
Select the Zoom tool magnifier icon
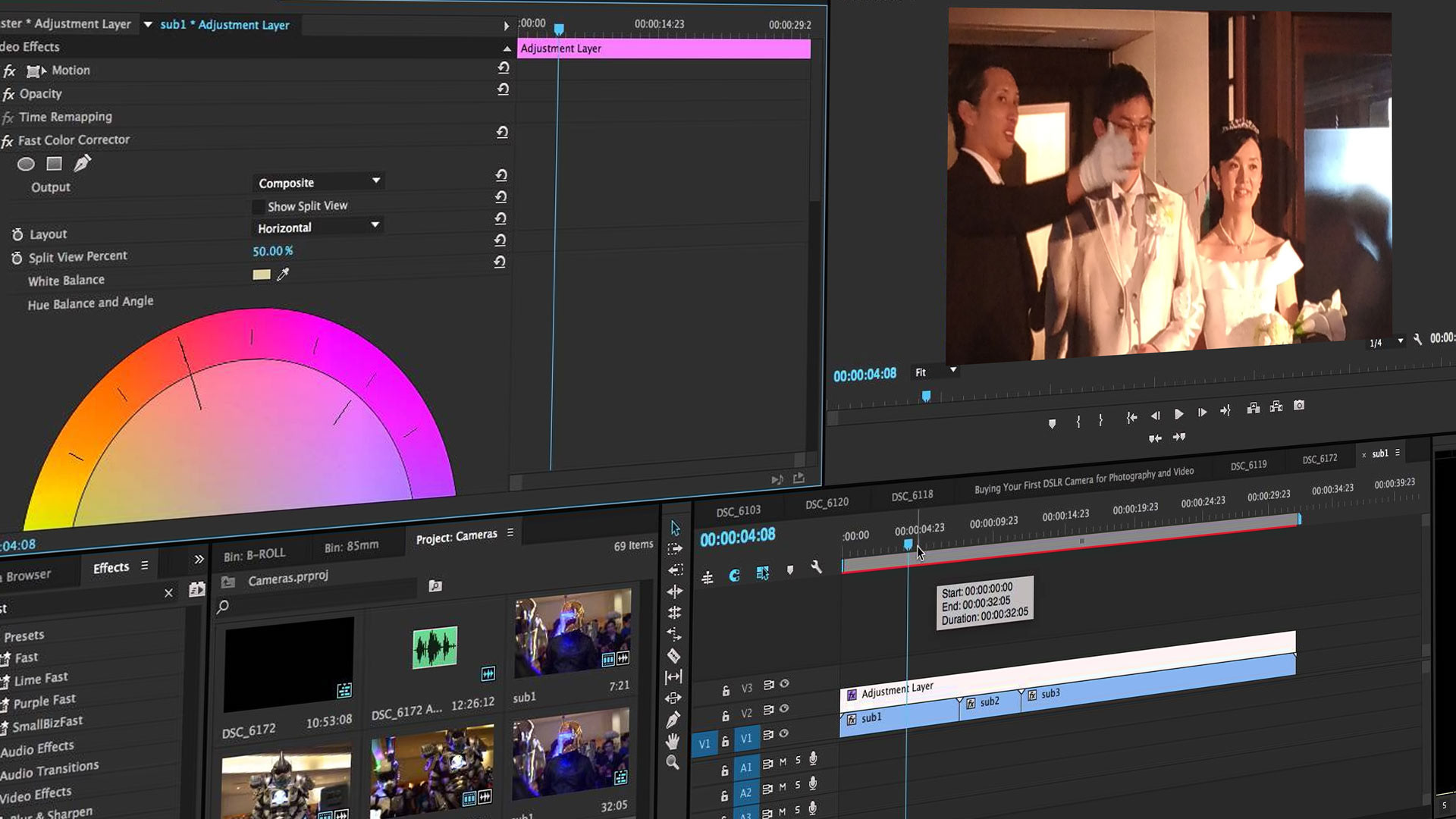[x=673, y=763]
